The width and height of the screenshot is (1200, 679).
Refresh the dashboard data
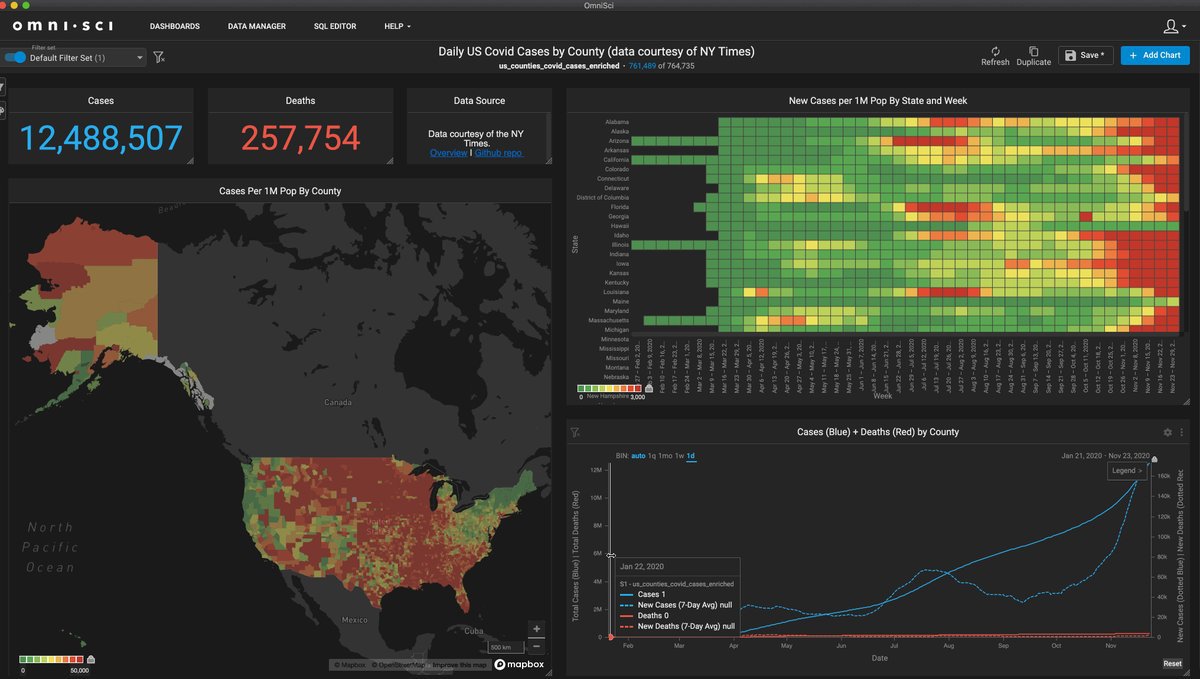[994, 56]
